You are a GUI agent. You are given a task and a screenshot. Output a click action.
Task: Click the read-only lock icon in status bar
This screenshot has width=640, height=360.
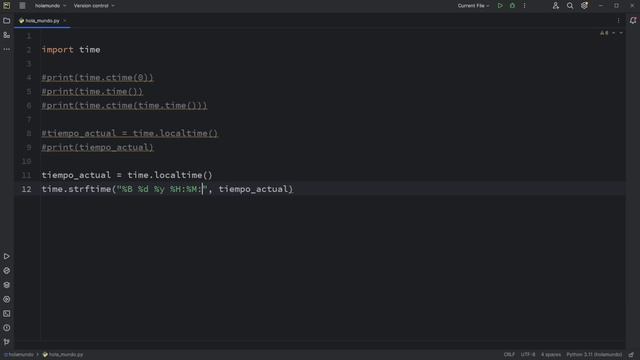coord(631,355)
